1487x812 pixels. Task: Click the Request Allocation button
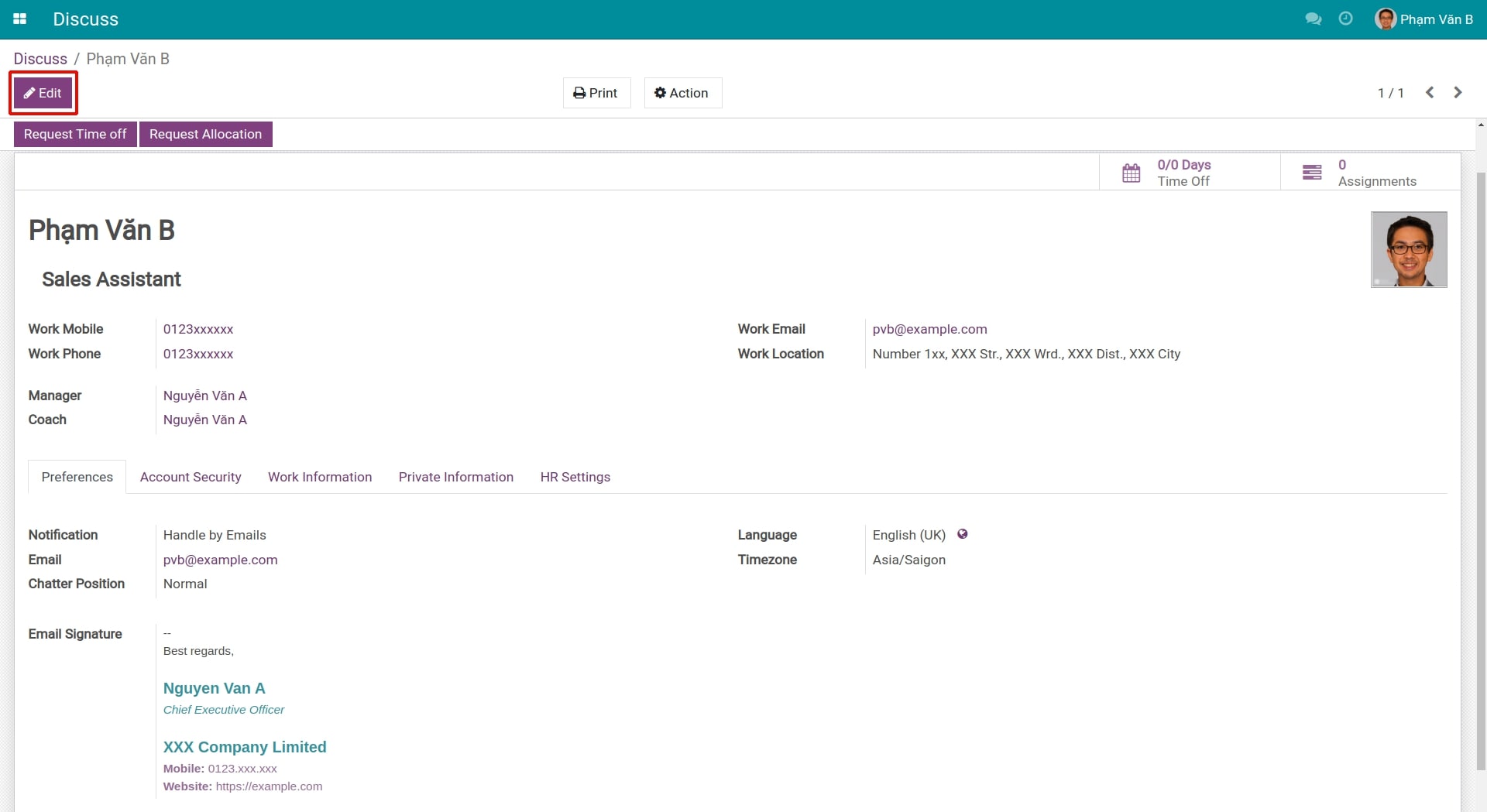(205, 134)
